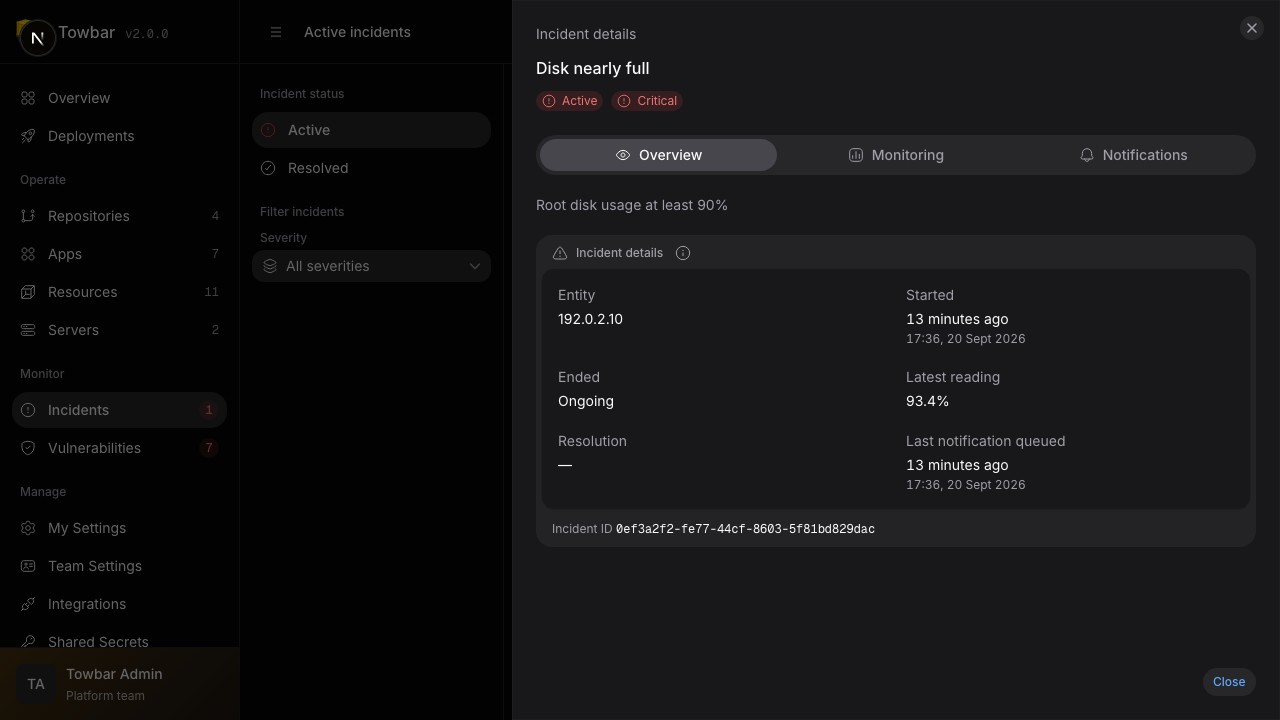The height and width of the screenshot is (720, 1280).
Task: Click the bell icon on Notifications tab
Action: point(1087,155)
